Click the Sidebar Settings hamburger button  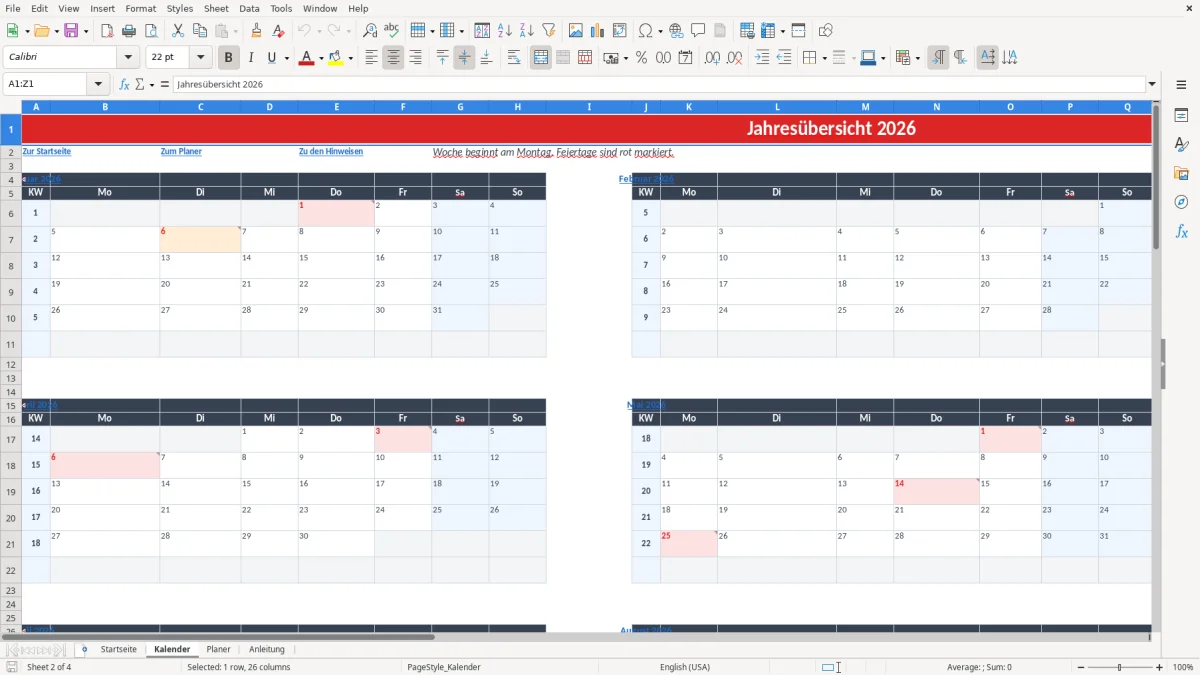pos(1181,84)
